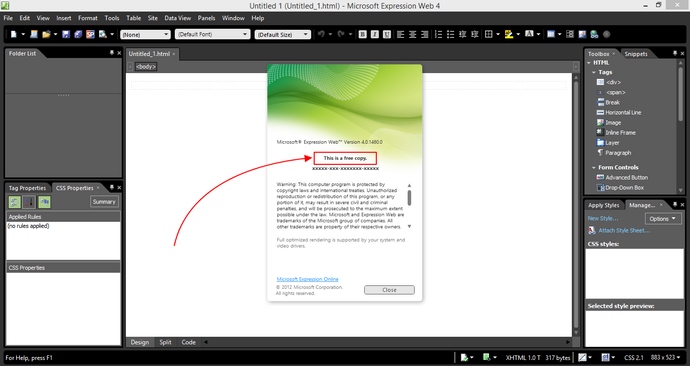Open the page size '883 x 523' dropdown
Screen dimensions: 690x366
[666, 358]
